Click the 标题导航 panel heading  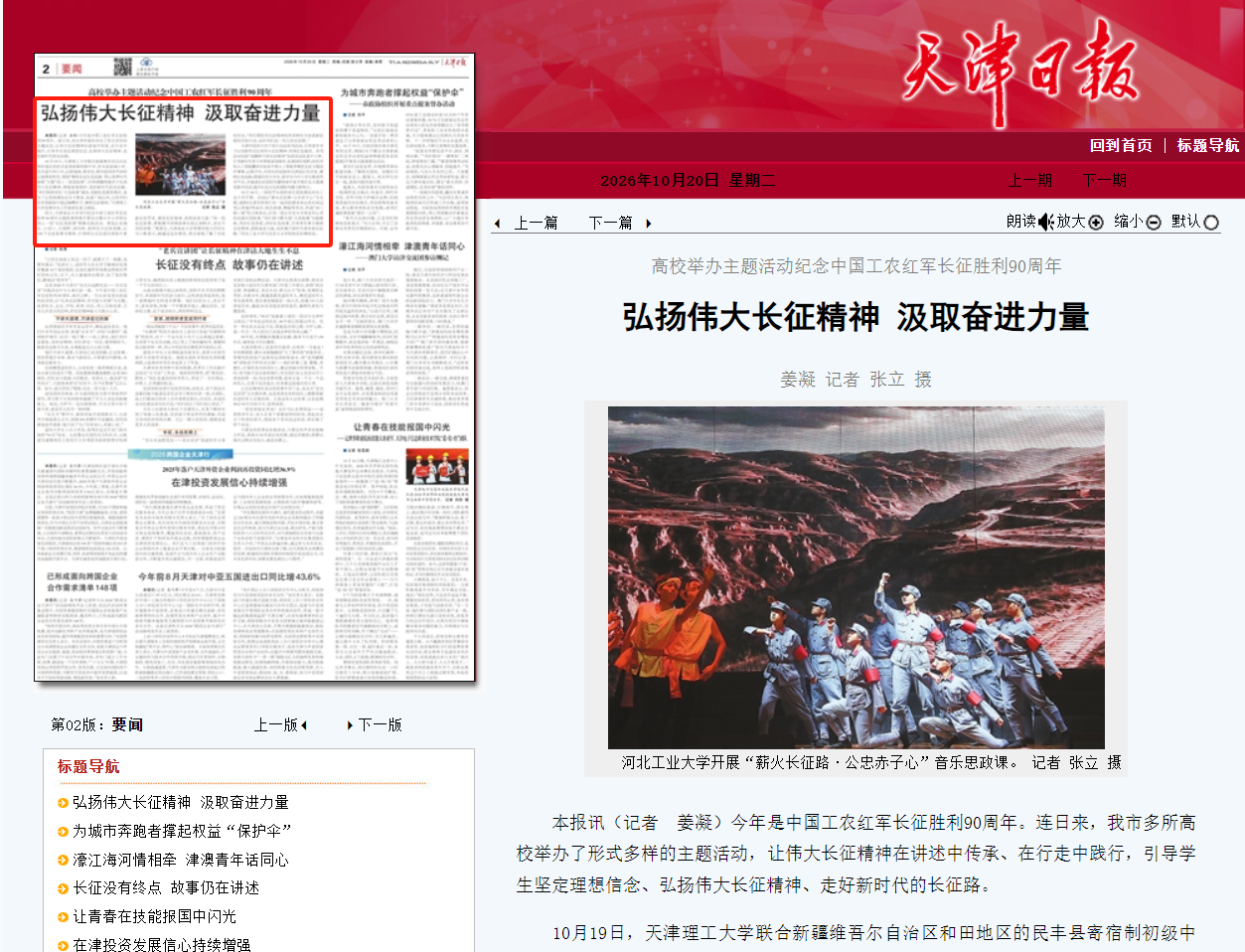(x=88, y=766)
